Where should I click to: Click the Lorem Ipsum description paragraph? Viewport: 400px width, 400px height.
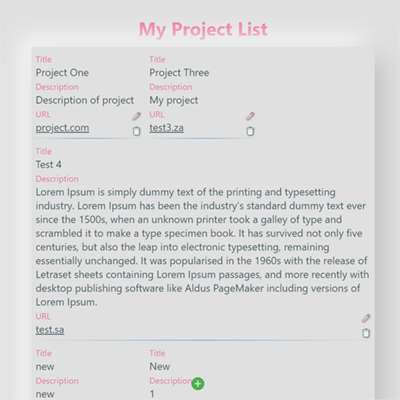[202, 247]
